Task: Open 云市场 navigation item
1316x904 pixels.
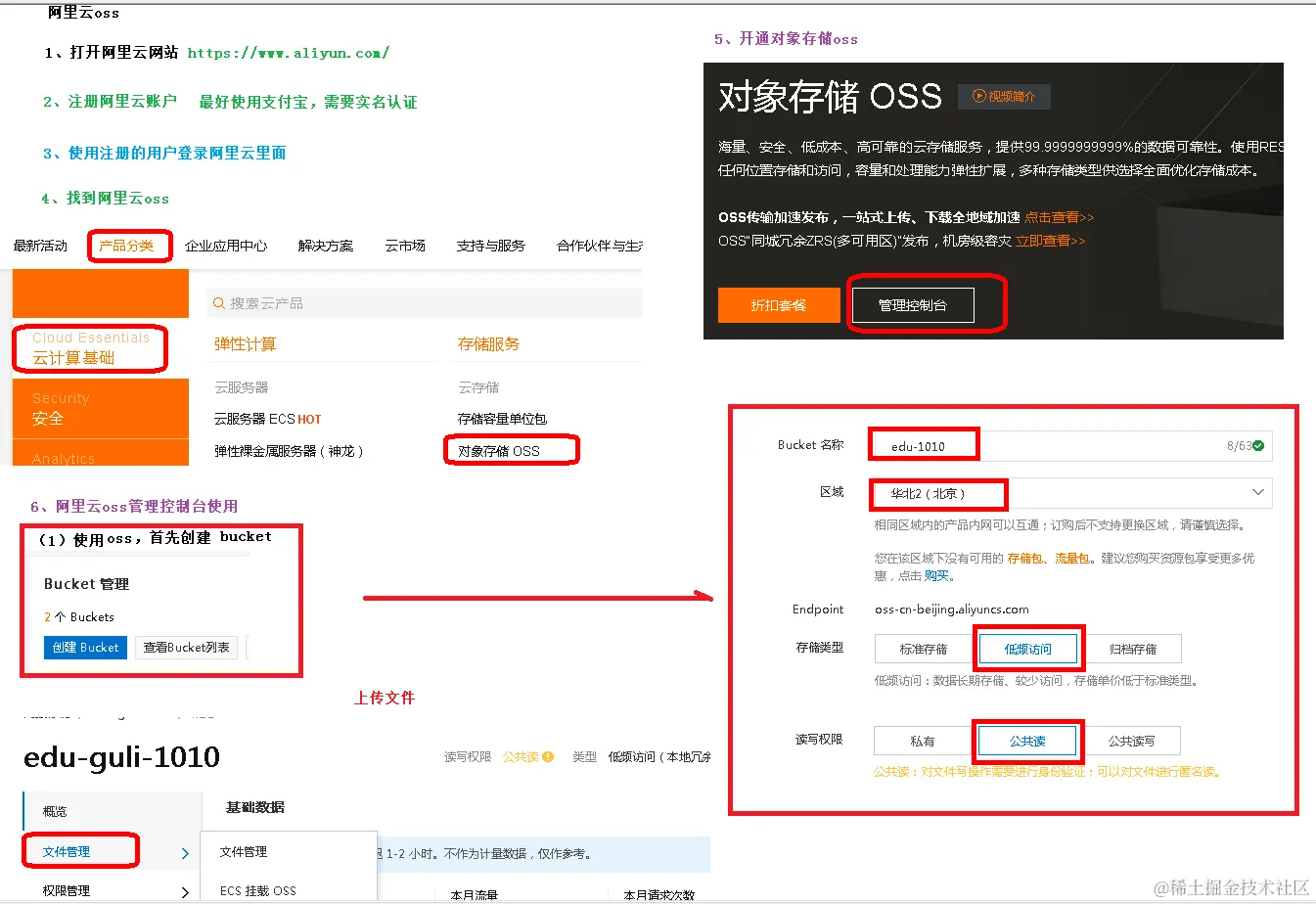Action: [405, 246]
